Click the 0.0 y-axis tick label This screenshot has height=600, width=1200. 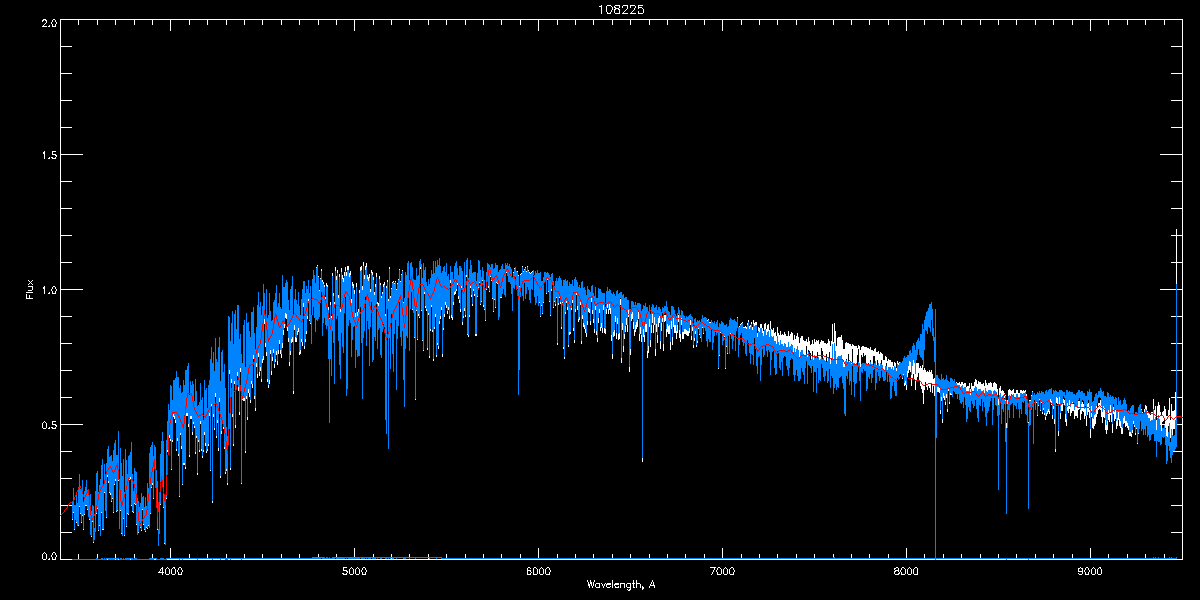tap(46, 556)
